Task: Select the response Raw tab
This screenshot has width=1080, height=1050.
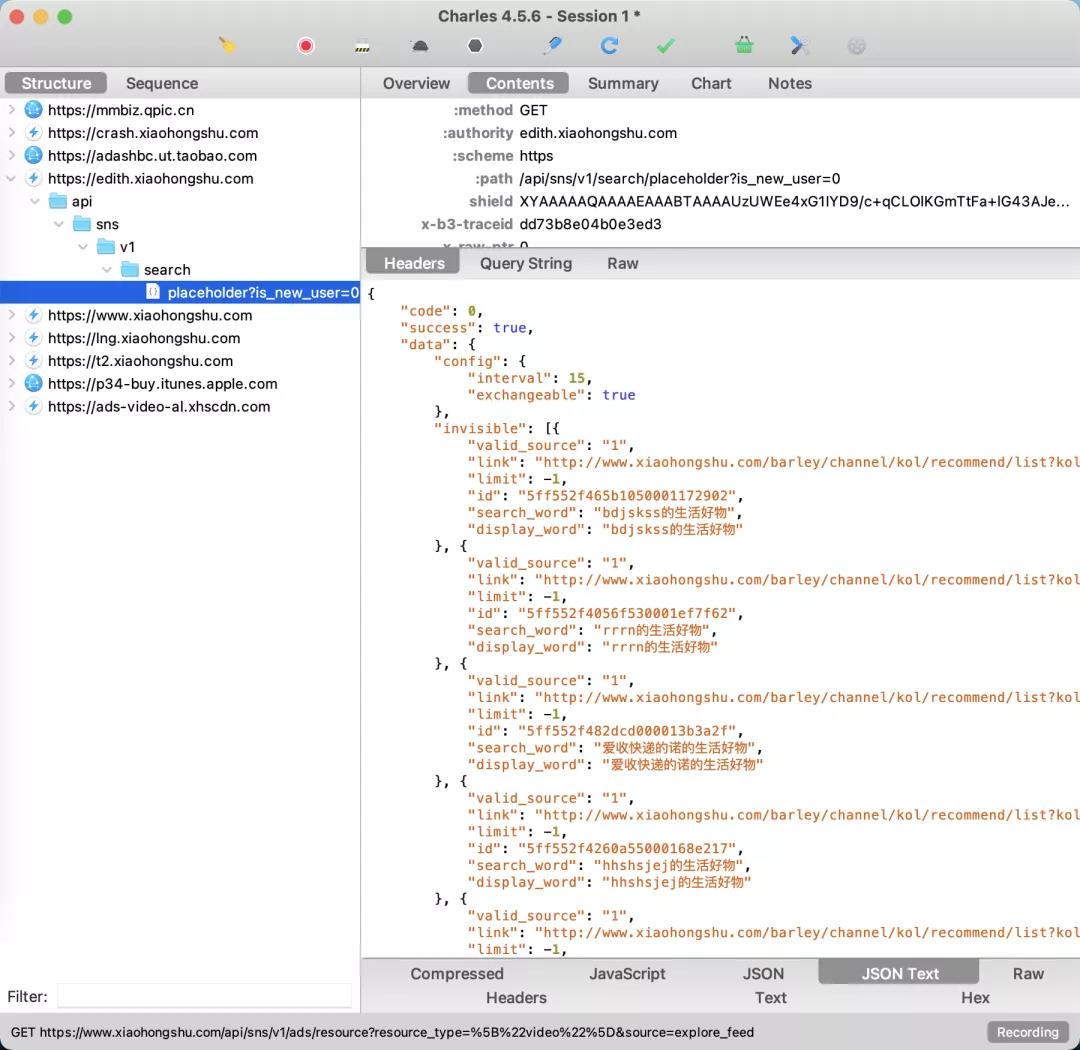Action: [x=1028, y=974]
